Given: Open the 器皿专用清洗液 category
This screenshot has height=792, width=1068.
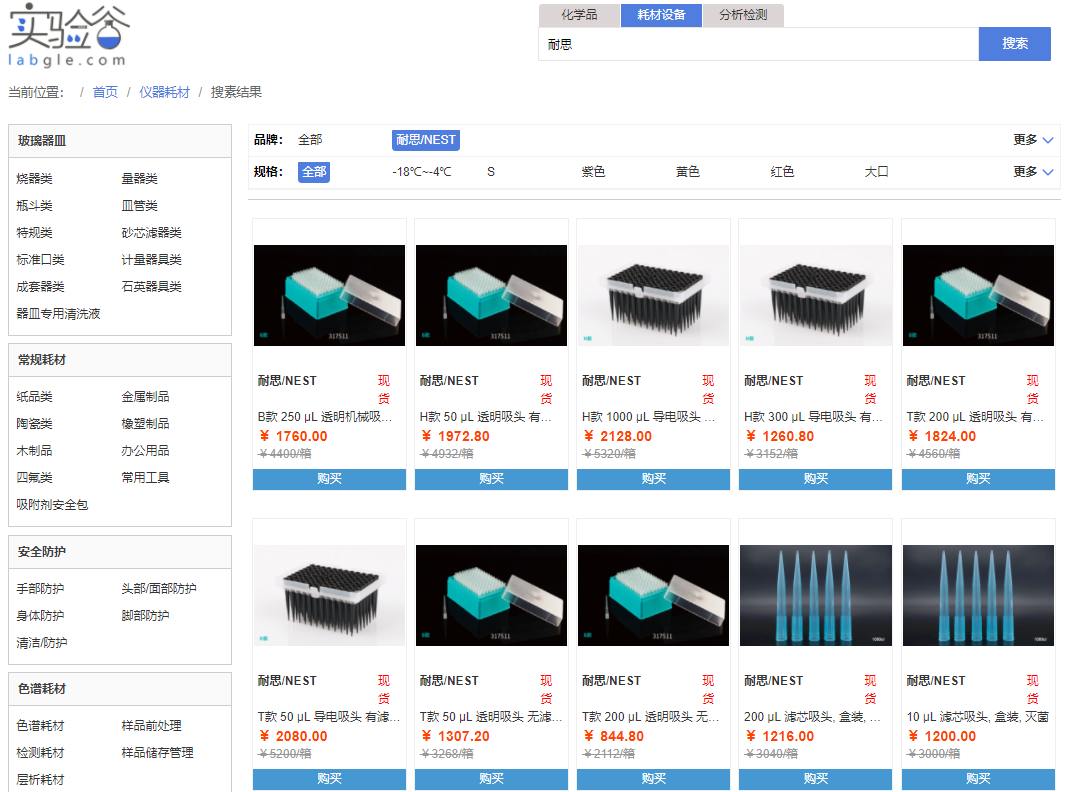Looking at the screenshot, I should click(58, 314).
